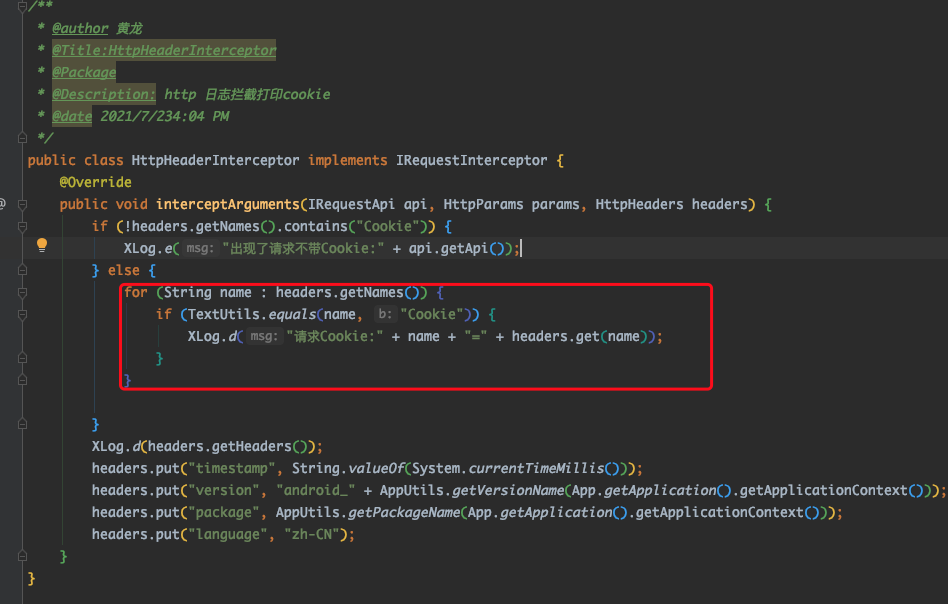Open the @author 黄龙 link
Screen dimensions: 948x604
80,28
